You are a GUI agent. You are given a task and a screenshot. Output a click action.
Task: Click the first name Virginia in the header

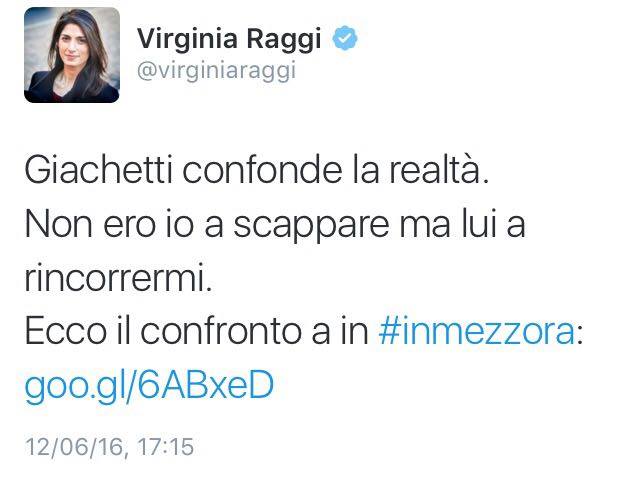187,40
